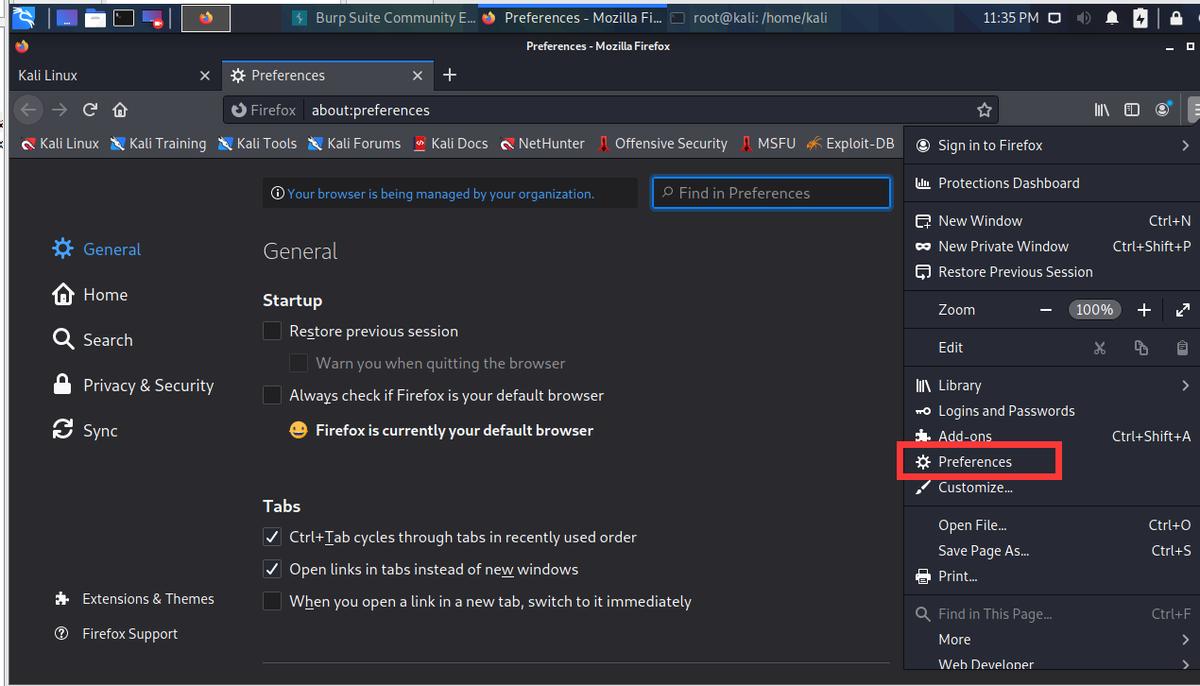Expand Sign in to Firefox submenu
The width and height of the screenshot is (1200, 686).
pos(1185,145)
